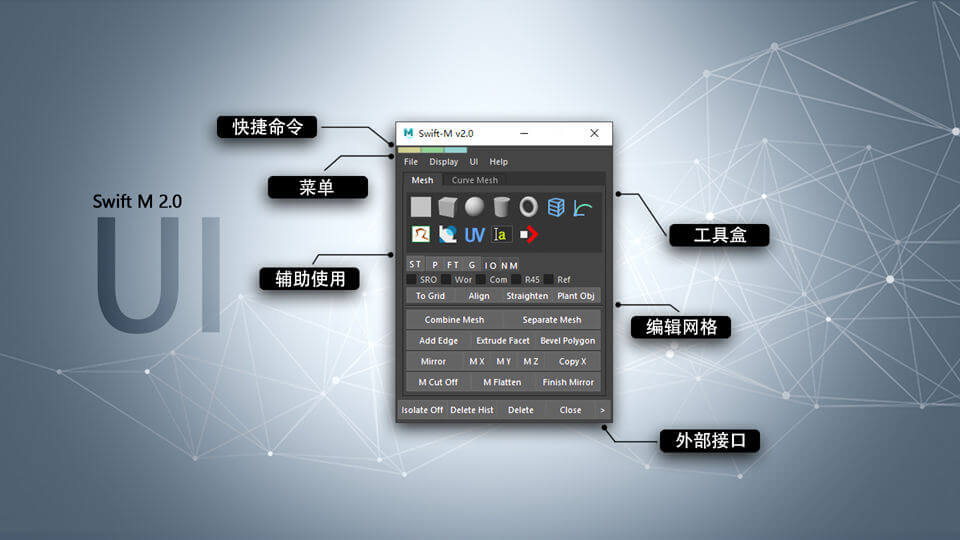
Task: Open the File menu
Action: [x=411, y=162]
